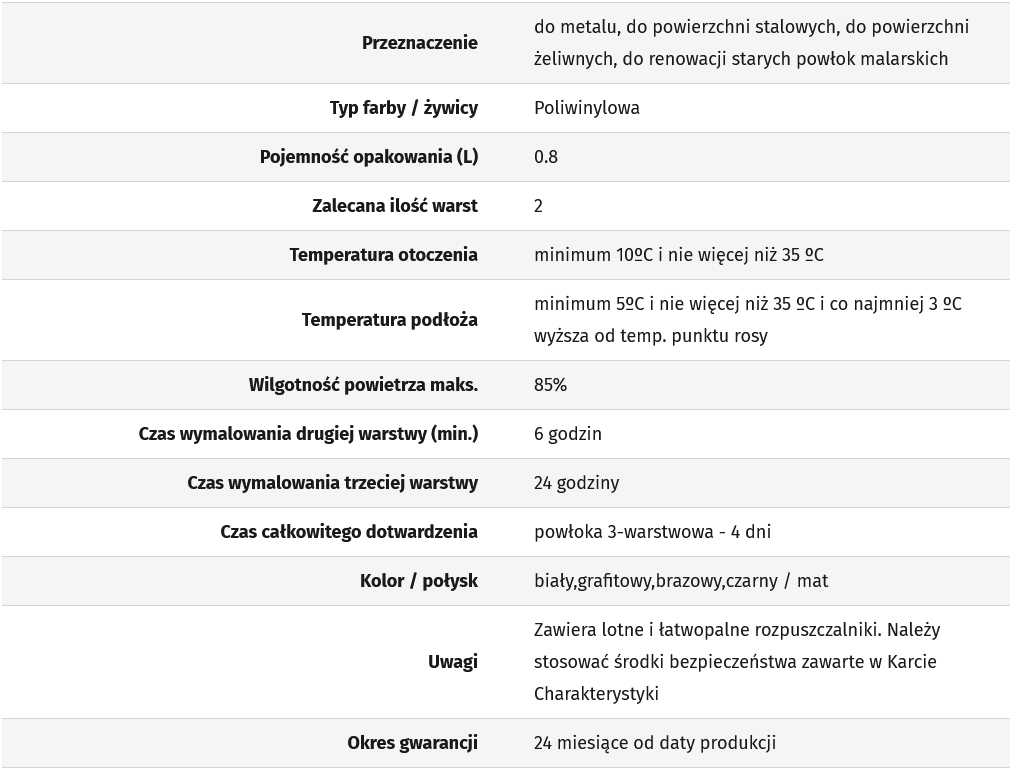Click the Przeznaczenie row label
1014x770 pixels.
coord(419,43)
